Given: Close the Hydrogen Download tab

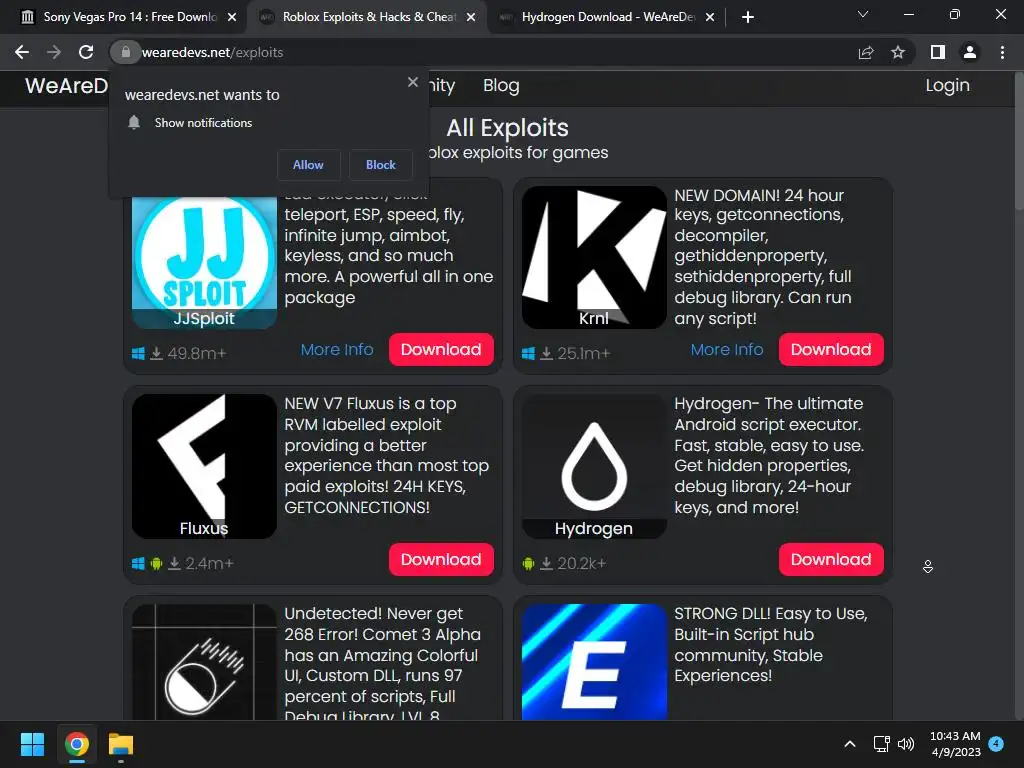Looking at the screenshot, I should 711,17.
